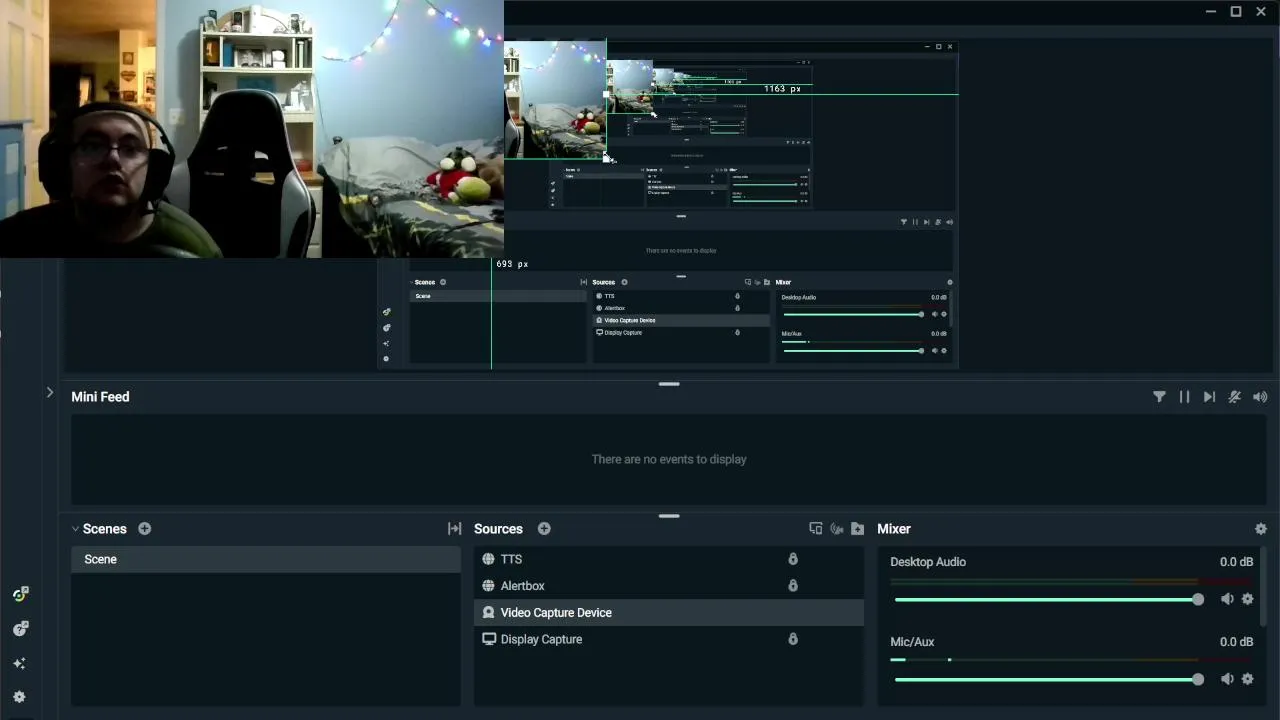The image size is (1280, 720).
Task: Click the Mini Feed heading
Action: click(100, 397)
